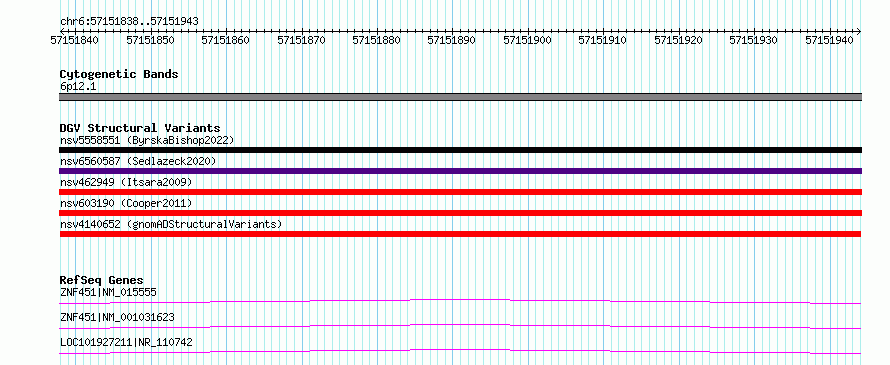The height and width of the screenshot is (365, 890).
Task: Select the purple nsv6560587 variant bar
Action: (460, 171)
